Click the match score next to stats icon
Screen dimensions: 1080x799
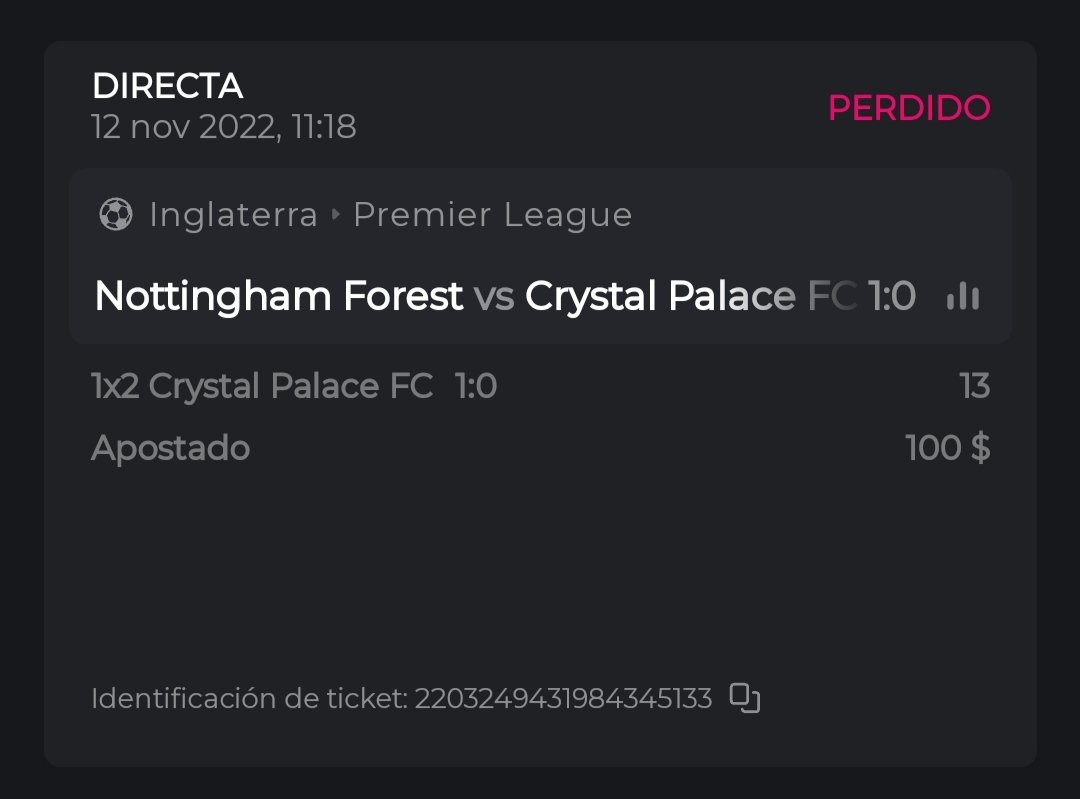891,296
